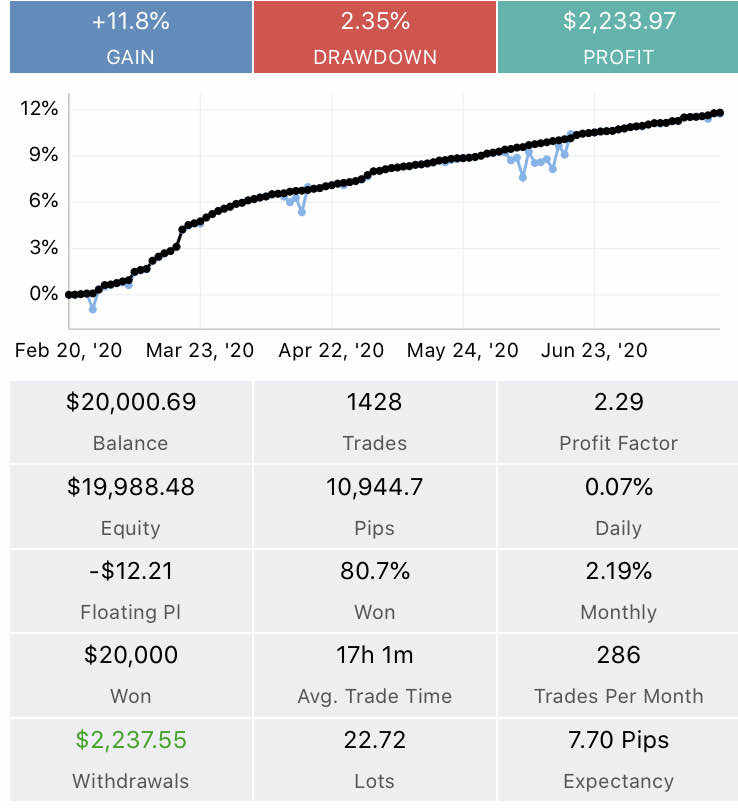Image resolution: width=738 pixels, height=808 pixels.
Task: Click the green $2,237.55 Withdrawals value
Action: pyautogui.click(x=131, y=739)
